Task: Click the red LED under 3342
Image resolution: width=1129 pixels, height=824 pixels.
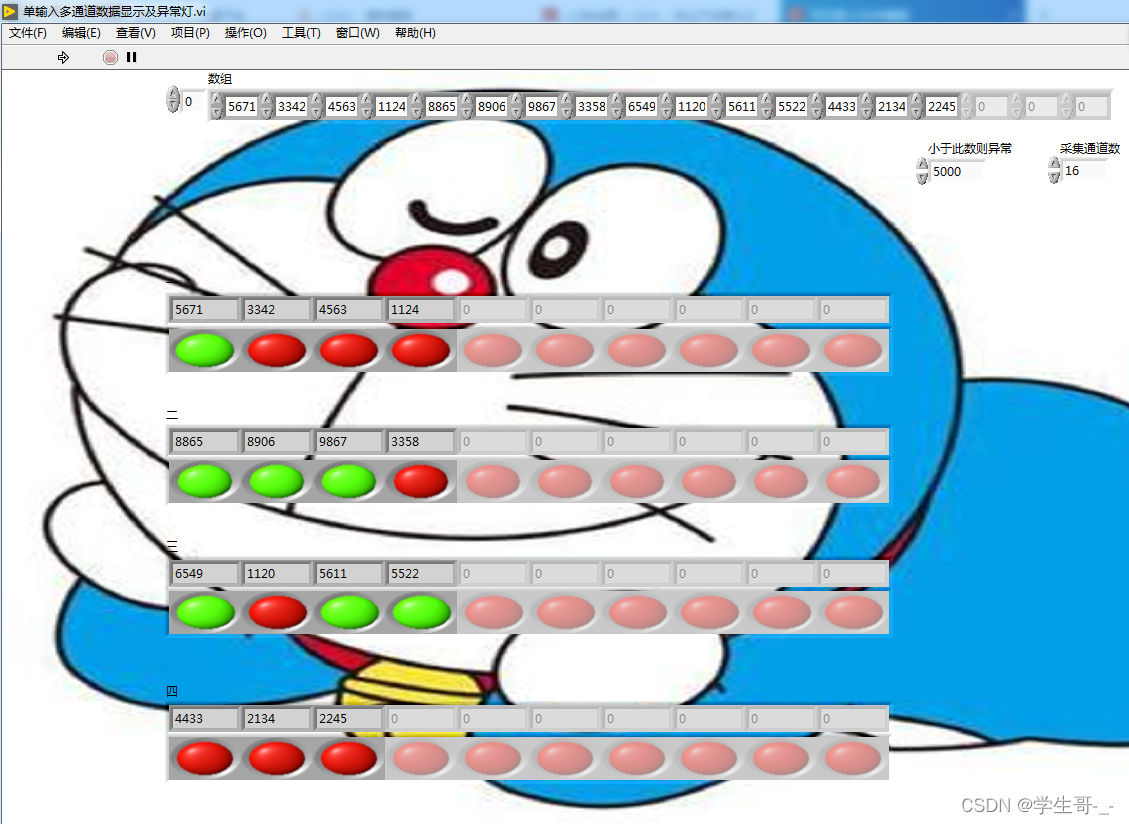Action: pos(276,350)
